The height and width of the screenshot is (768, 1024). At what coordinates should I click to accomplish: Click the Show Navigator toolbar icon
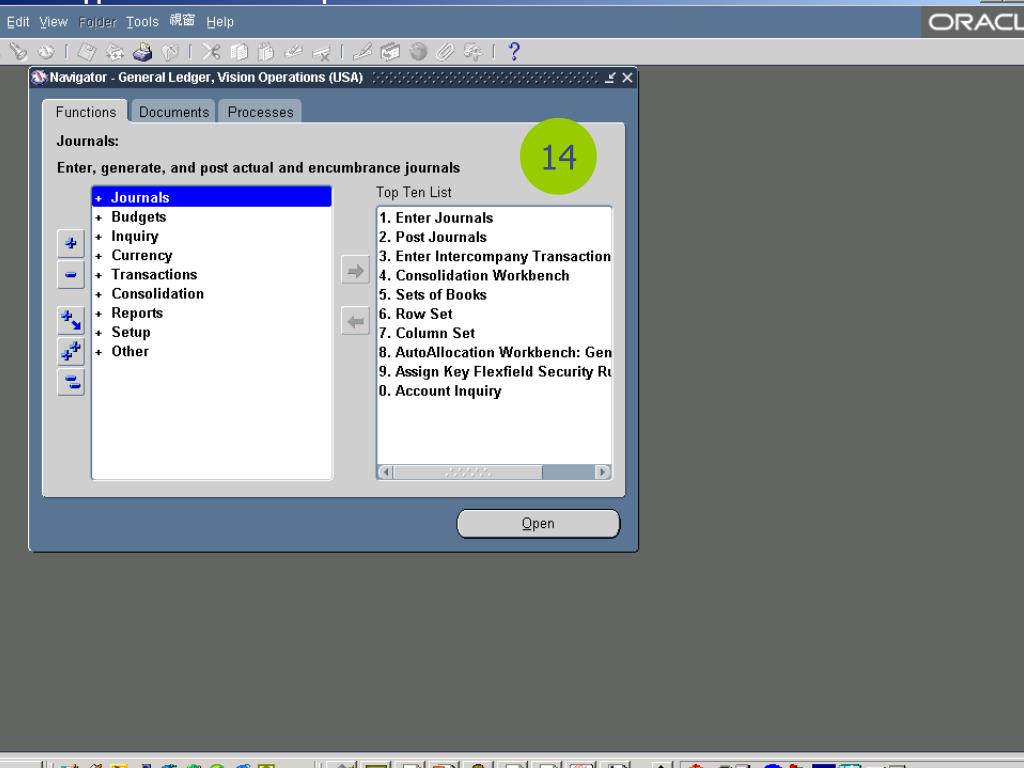(46, 51)
